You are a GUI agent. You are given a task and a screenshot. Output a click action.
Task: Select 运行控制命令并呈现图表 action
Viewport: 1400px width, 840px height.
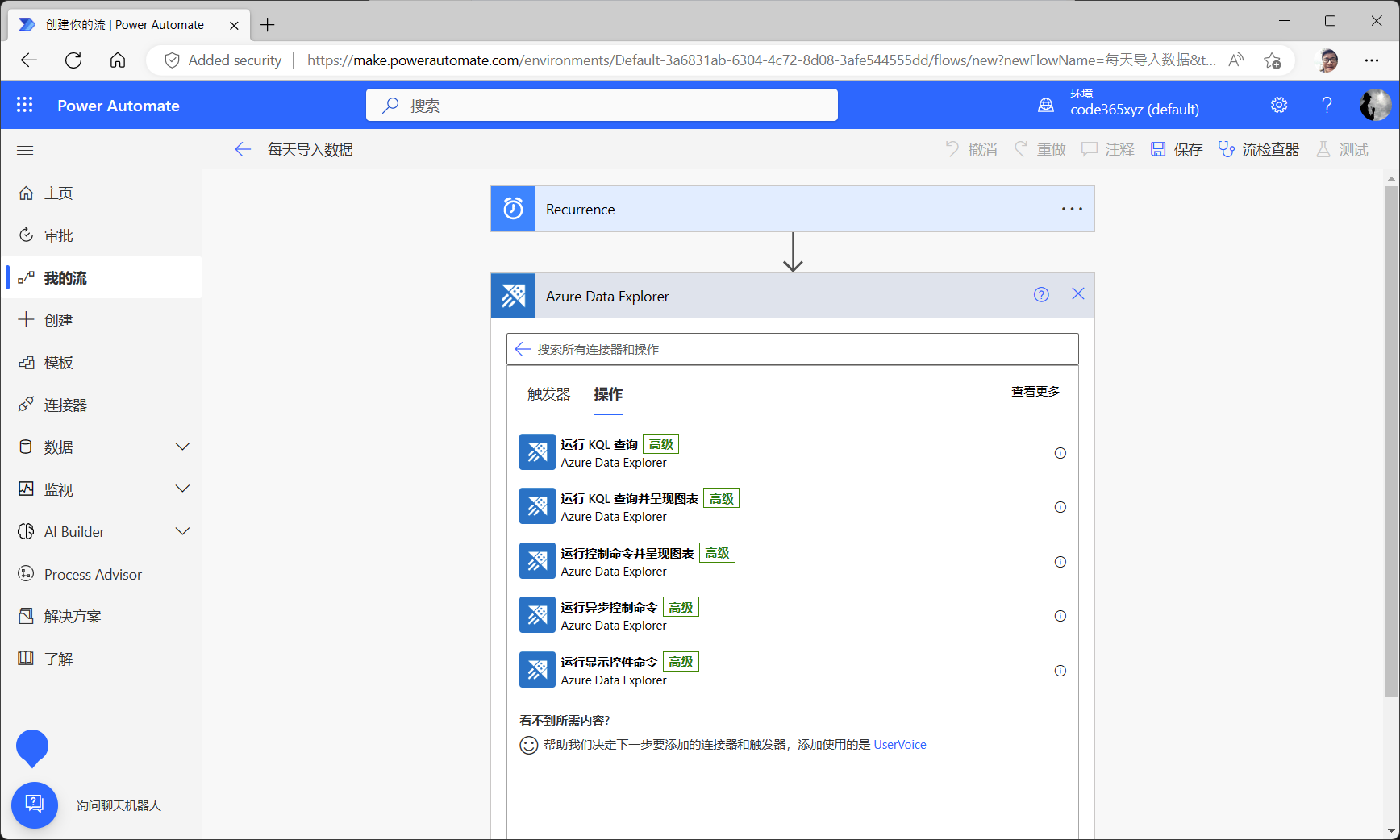tap(793, 562)
